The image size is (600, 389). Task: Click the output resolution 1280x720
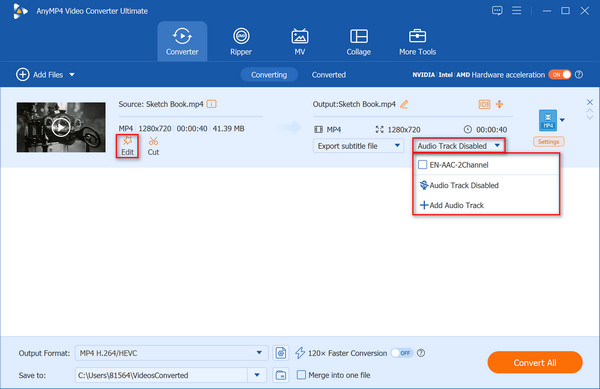(404, 130)
